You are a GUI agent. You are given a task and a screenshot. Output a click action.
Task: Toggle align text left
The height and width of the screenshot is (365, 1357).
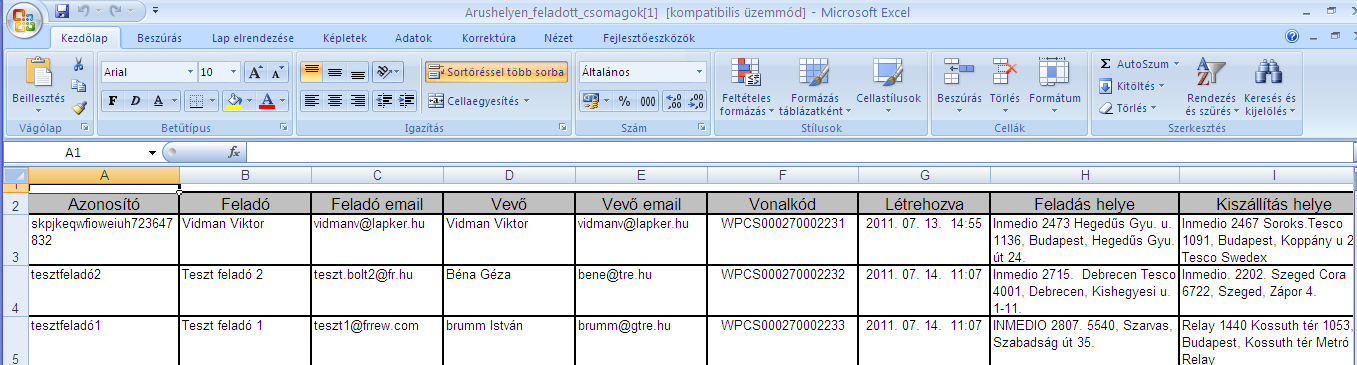click(311, 101)
